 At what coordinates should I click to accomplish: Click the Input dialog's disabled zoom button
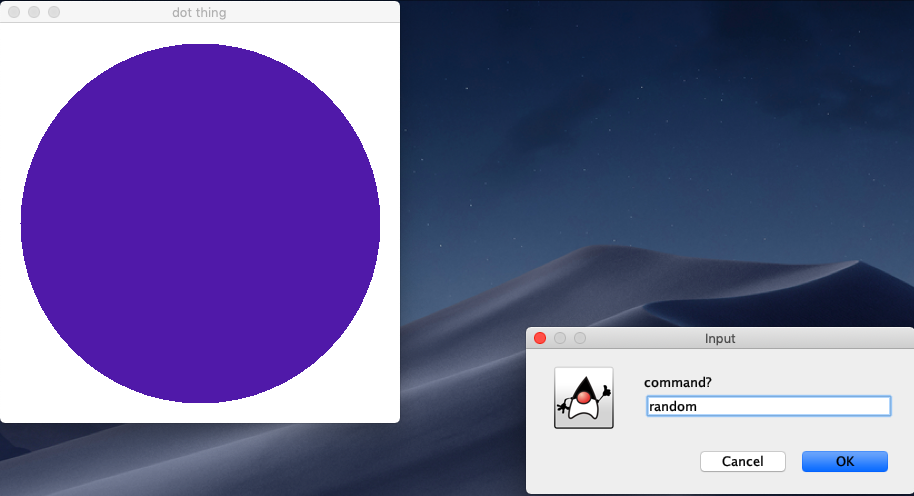pyautogui.click(x=579, y=338)
